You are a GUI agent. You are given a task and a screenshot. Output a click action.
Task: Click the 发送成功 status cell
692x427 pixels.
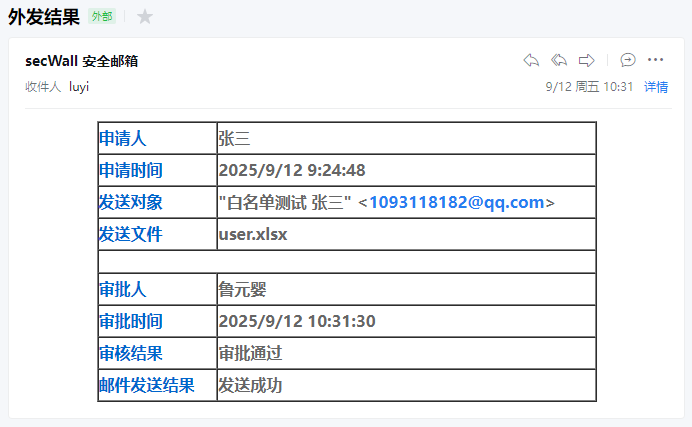(x=250, y=385)
